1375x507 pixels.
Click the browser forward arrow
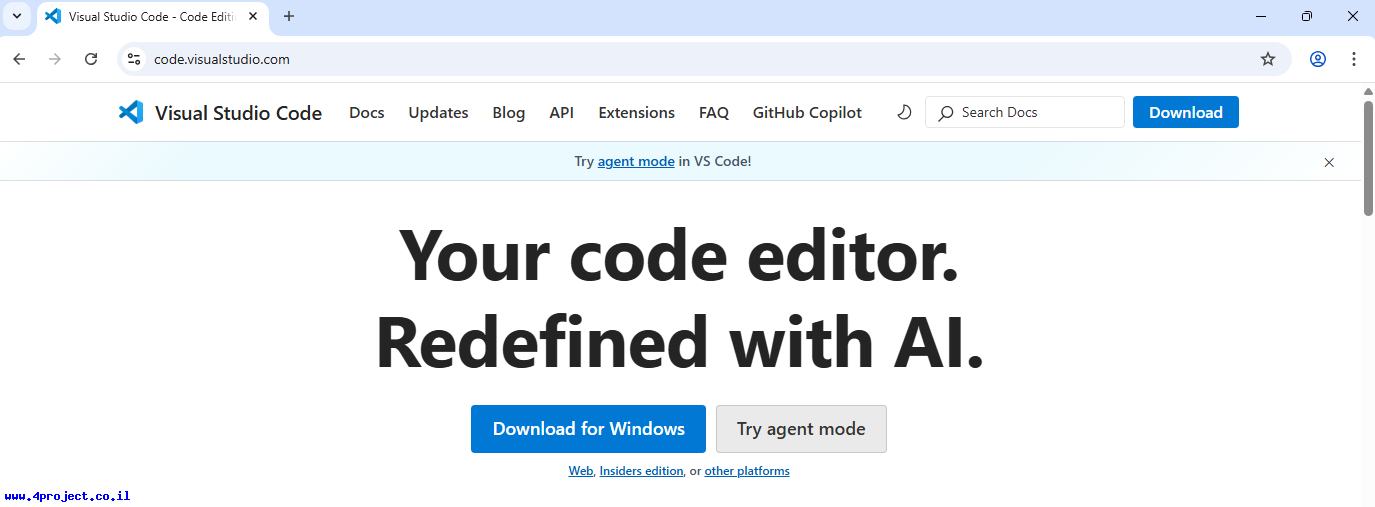click(55, 59)
